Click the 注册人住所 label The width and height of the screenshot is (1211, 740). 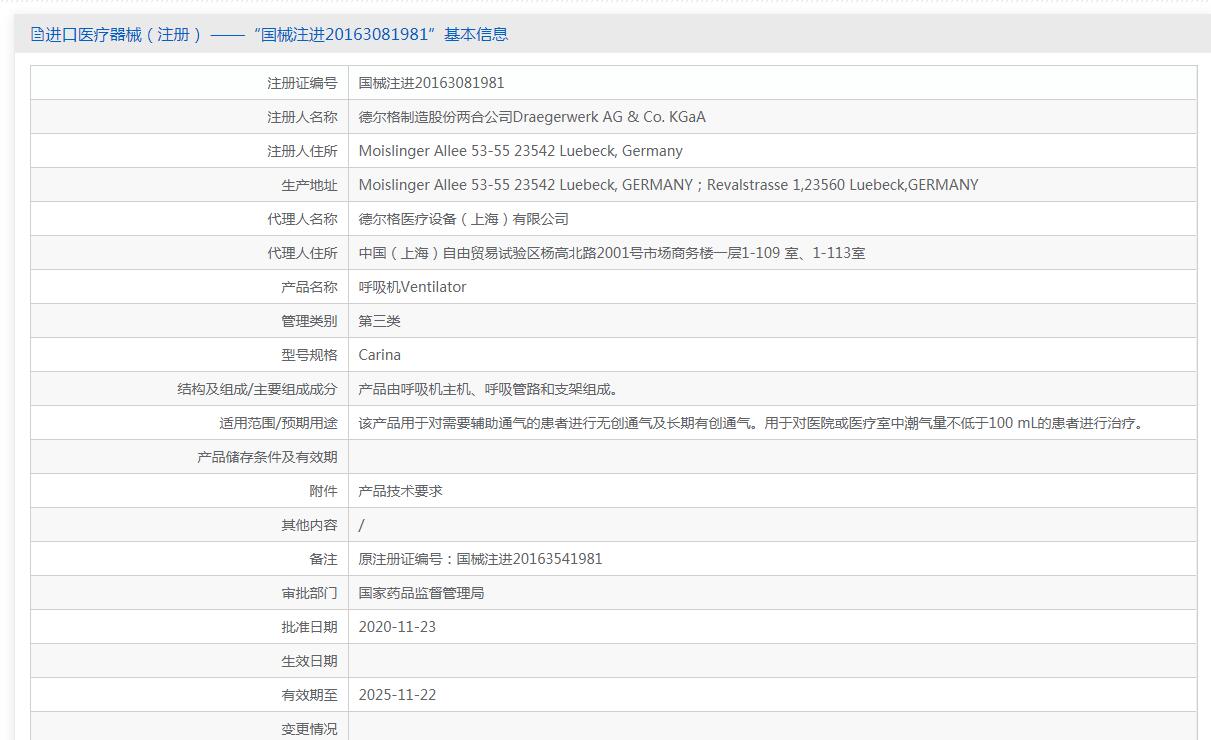[302, 151]
